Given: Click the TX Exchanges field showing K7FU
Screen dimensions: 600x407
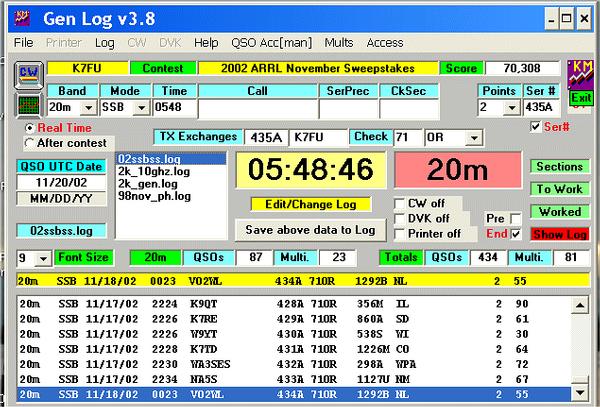Looking at the screenshot, I should [x=318, y=137].
